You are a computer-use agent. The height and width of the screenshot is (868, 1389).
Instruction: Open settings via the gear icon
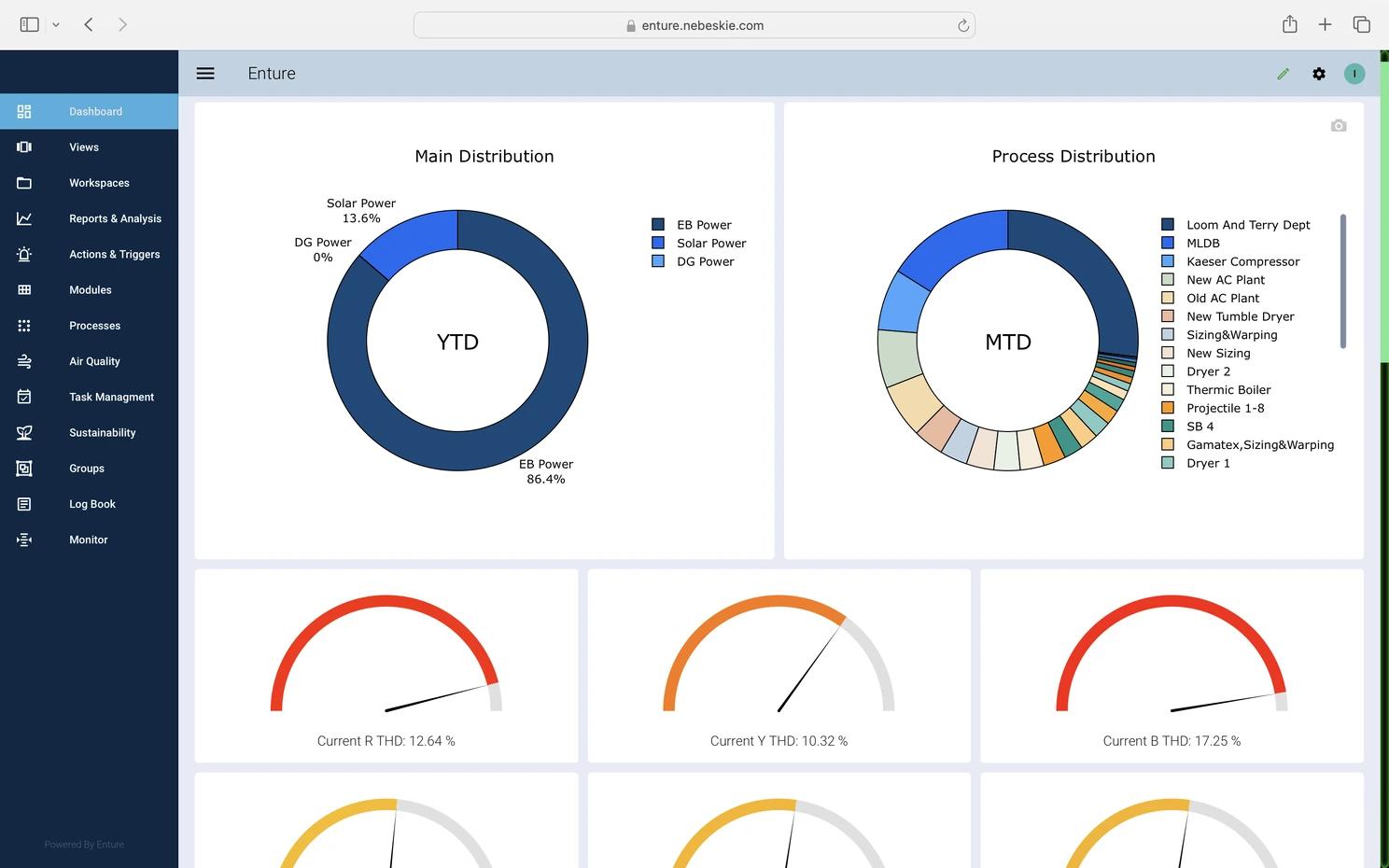pyautogui.click(x=1319, y=74)
